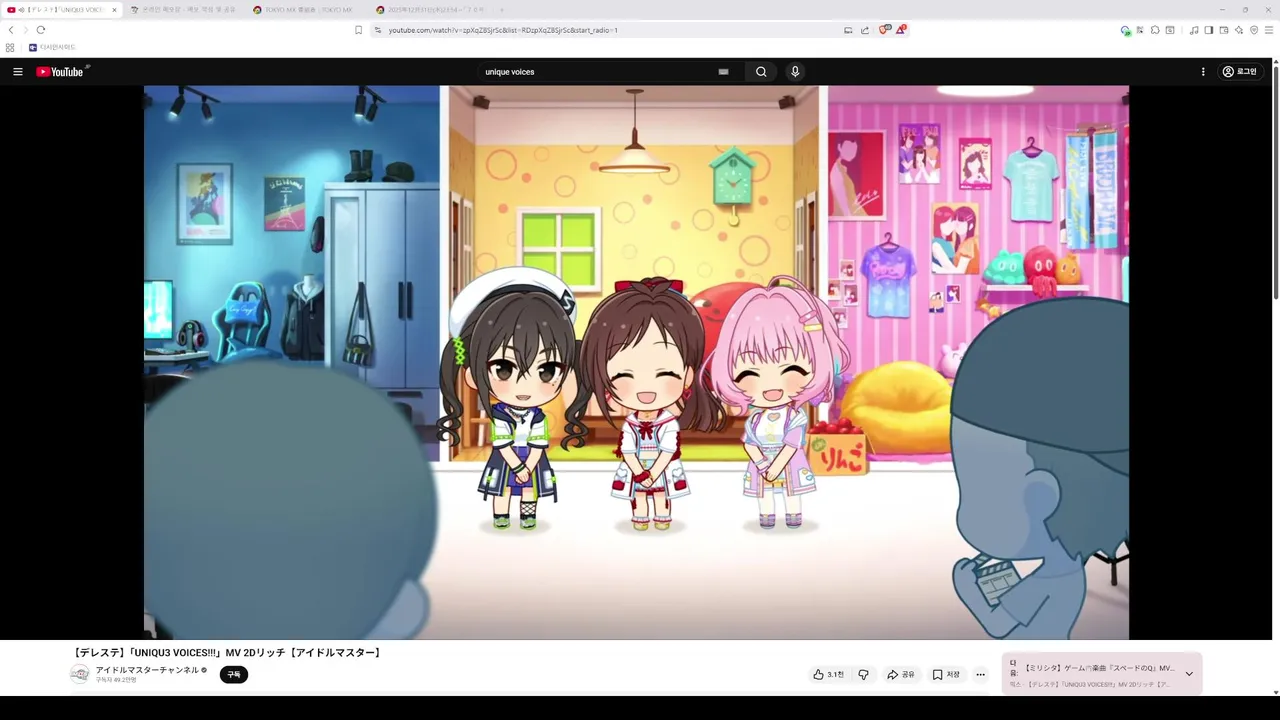Open the YouTube hamburger guide menu
Image resolution: width=1280 pixels, height=720 pixels.
pyautogui.click(x=18, y=72)
